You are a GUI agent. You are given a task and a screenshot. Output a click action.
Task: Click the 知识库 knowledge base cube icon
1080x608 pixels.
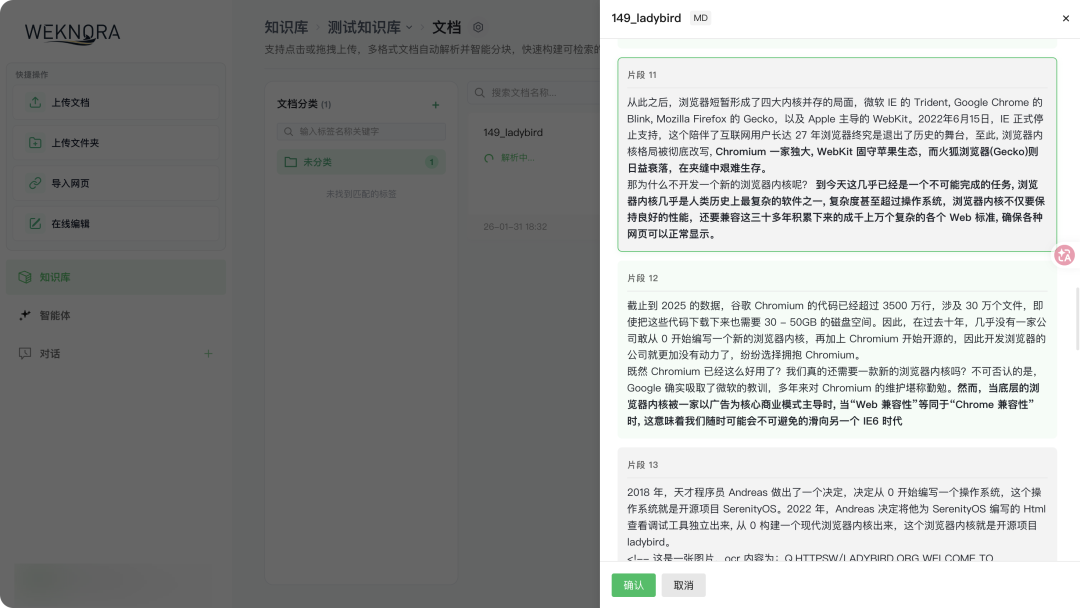(x=25, y=277)
